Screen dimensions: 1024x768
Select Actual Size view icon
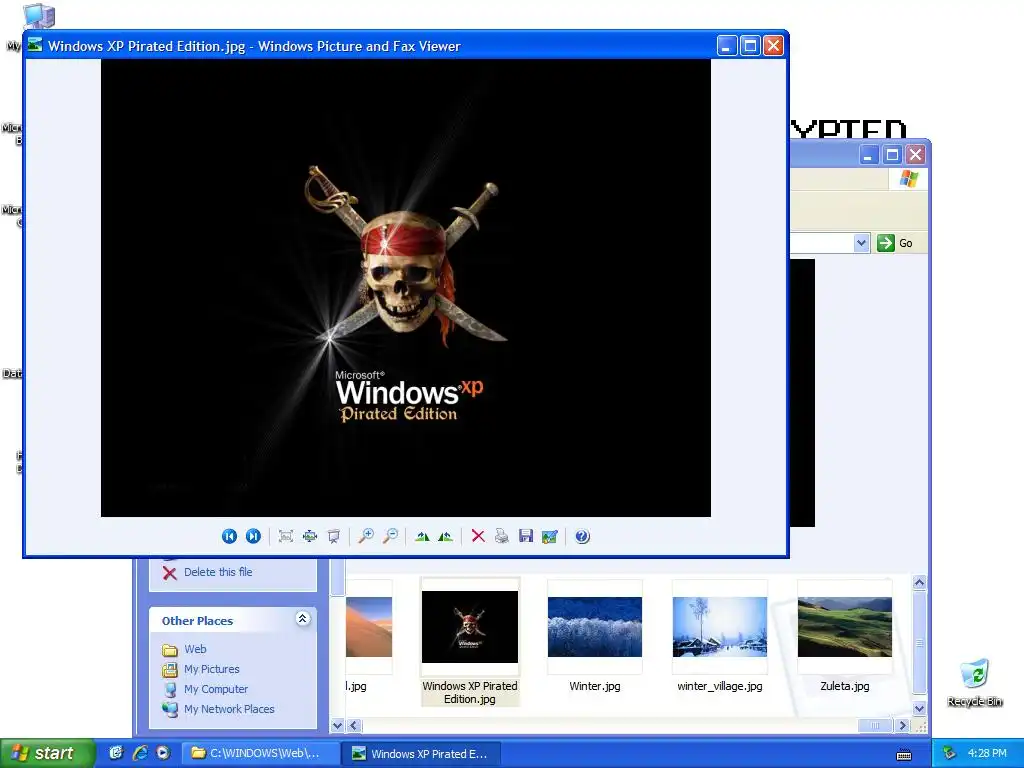310,536
